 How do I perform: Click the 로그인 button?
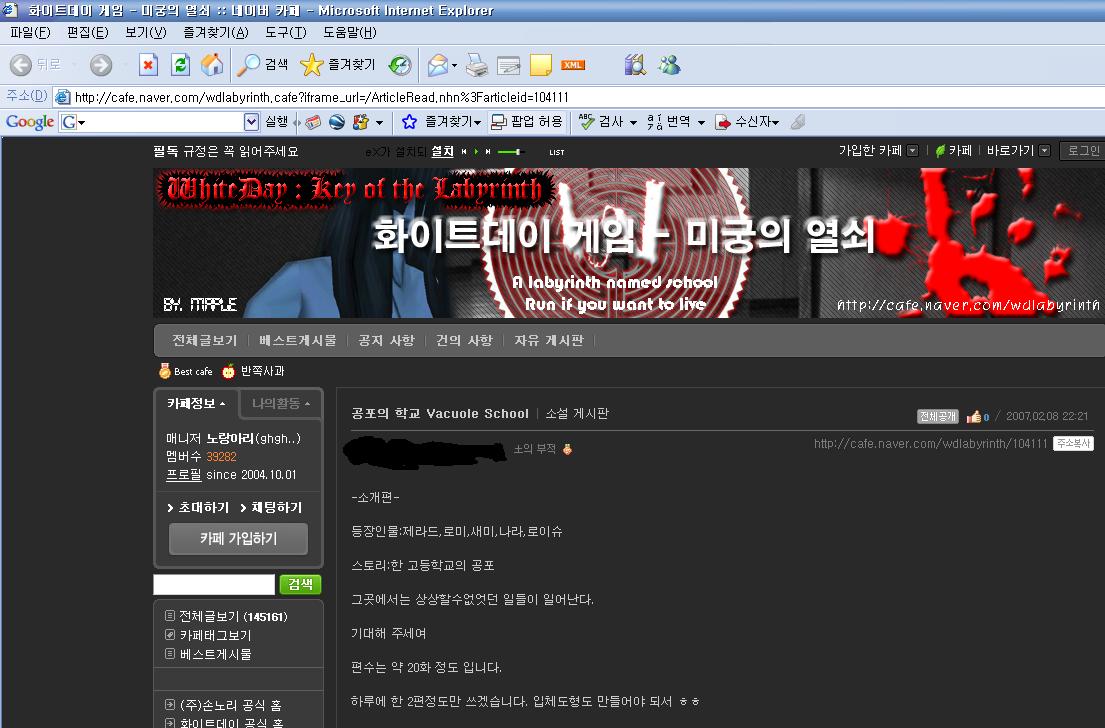1082,150
